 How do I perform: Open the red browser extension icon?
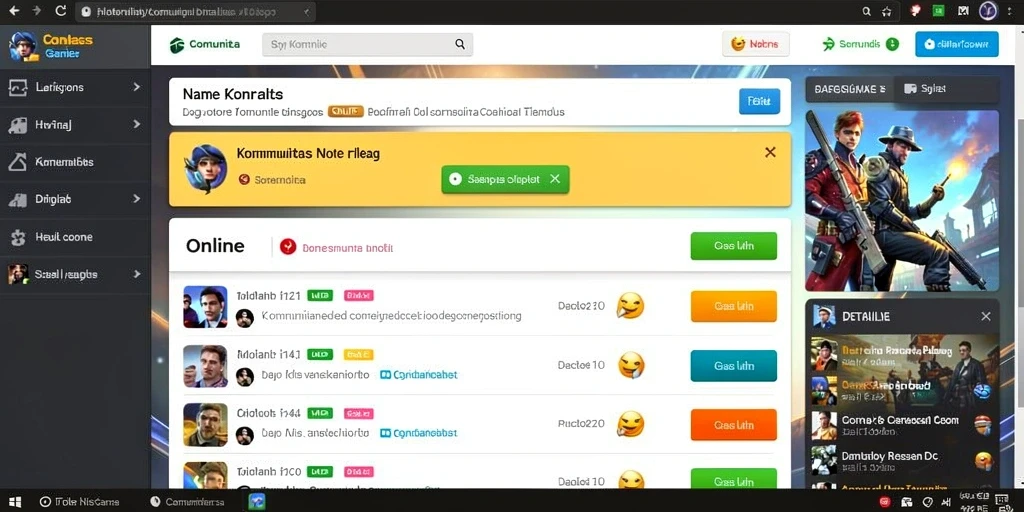tap(915, 10)
